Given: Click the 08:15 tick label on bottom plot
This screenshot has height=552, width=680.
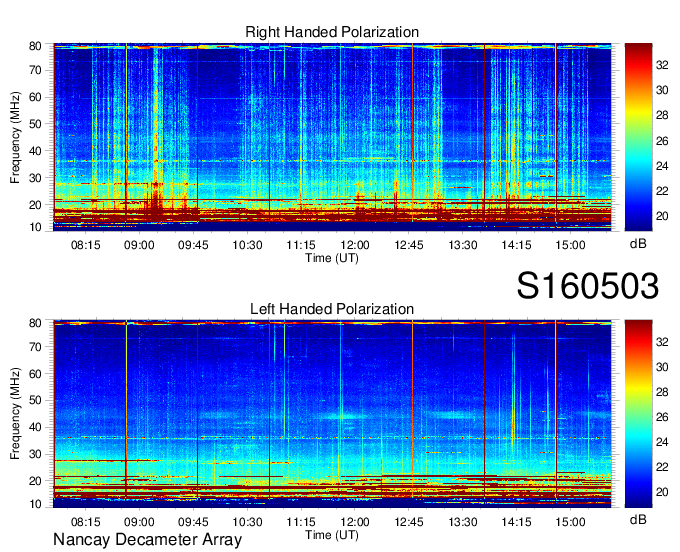Looking at the screenshot, I should (x=85, y=522).
